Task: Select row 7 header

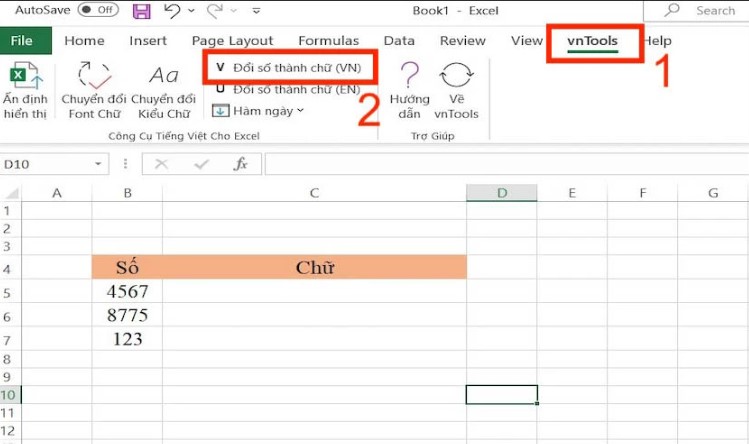Action: (x=11, y=339)
